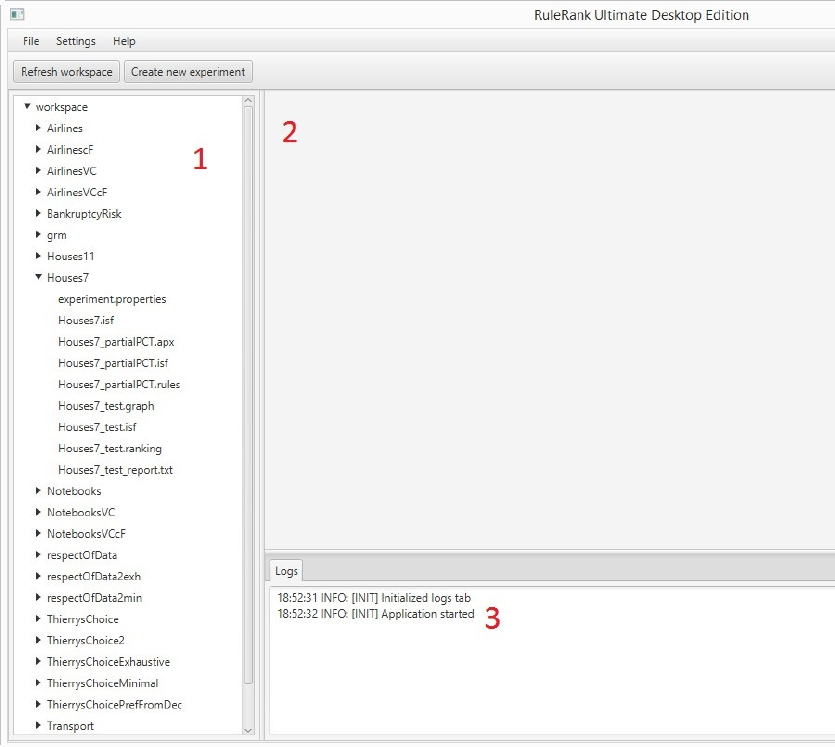Select the Houses7.isf file
Screen dimensions: 835x747
(x=86, y=321)
